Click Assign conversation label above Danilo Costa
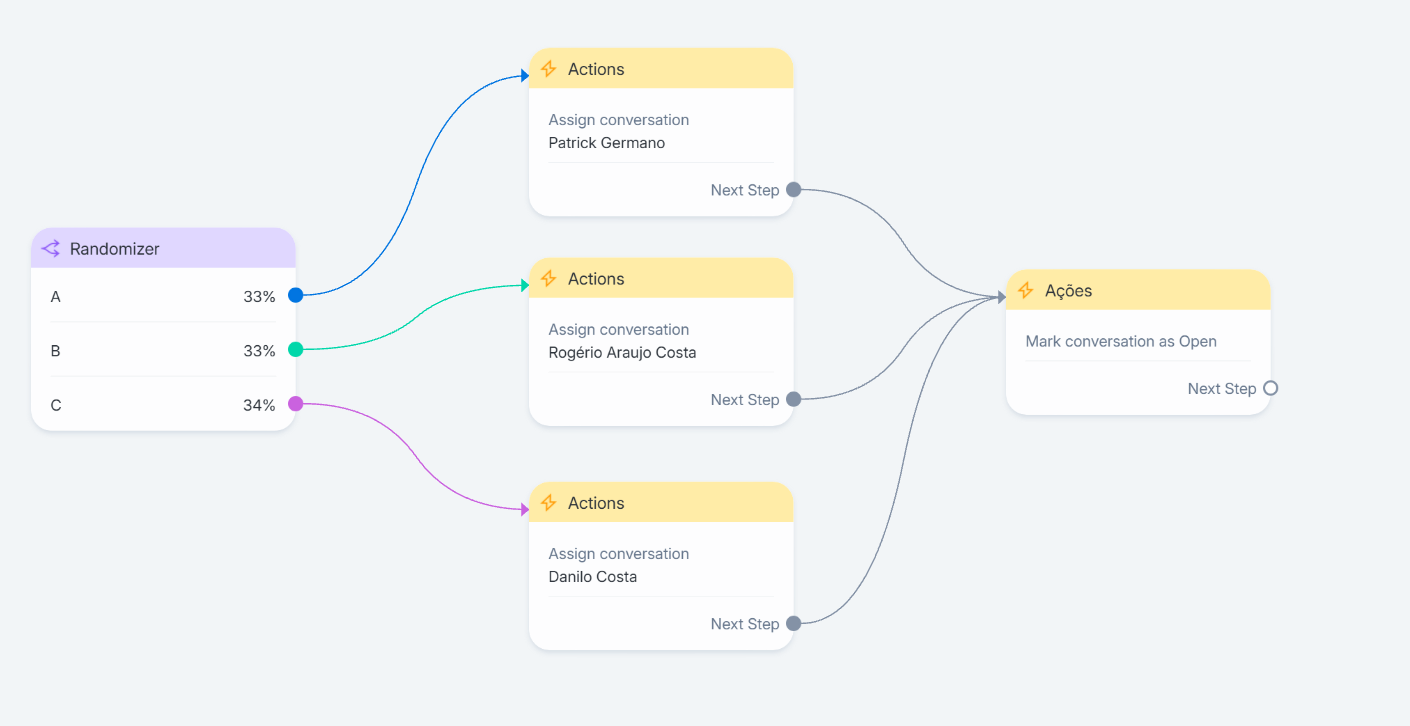The height and width of the screenshot is (726, 1410). tap(619, 554)
